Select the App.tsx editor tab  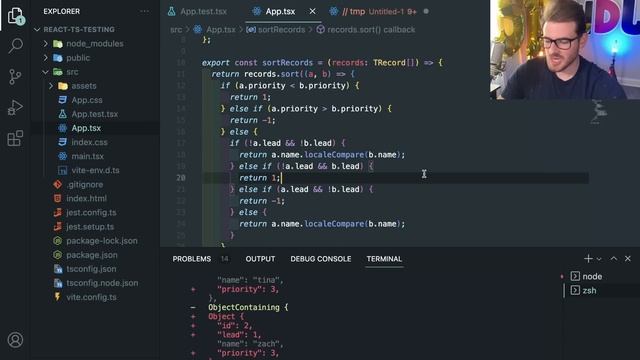[280, 11]
